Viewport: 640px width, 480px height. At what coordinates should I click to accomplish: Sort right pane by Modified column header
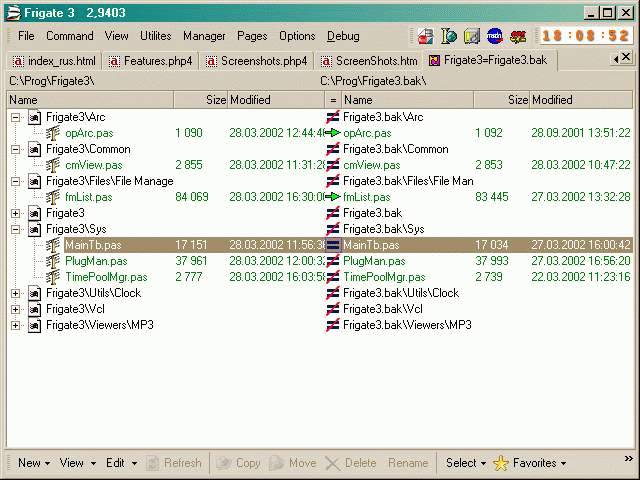pos(581,100)
